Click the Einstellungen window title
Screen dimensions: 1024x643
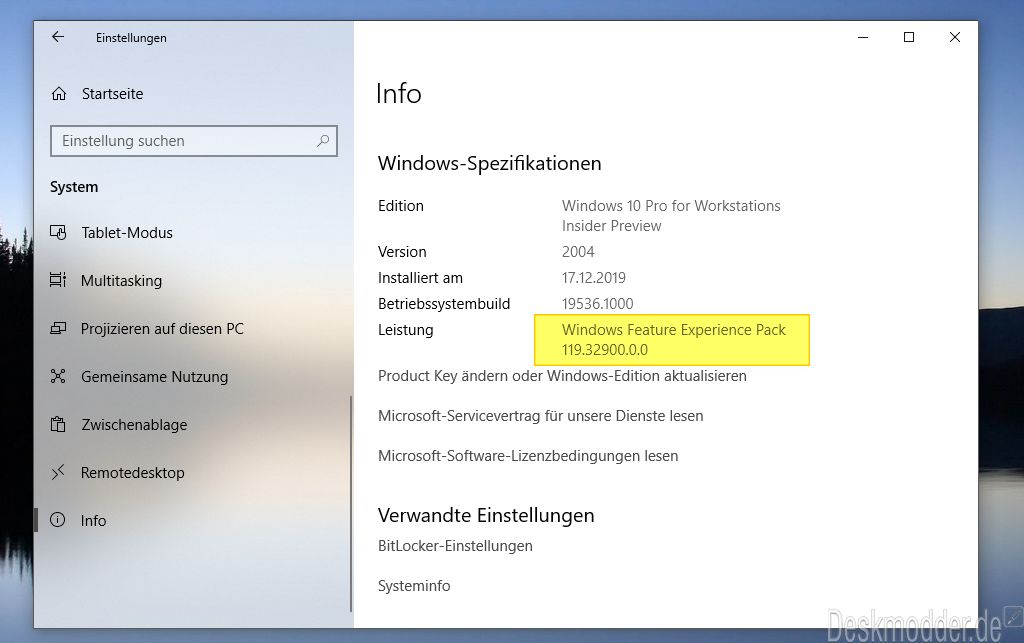[131, 38]
